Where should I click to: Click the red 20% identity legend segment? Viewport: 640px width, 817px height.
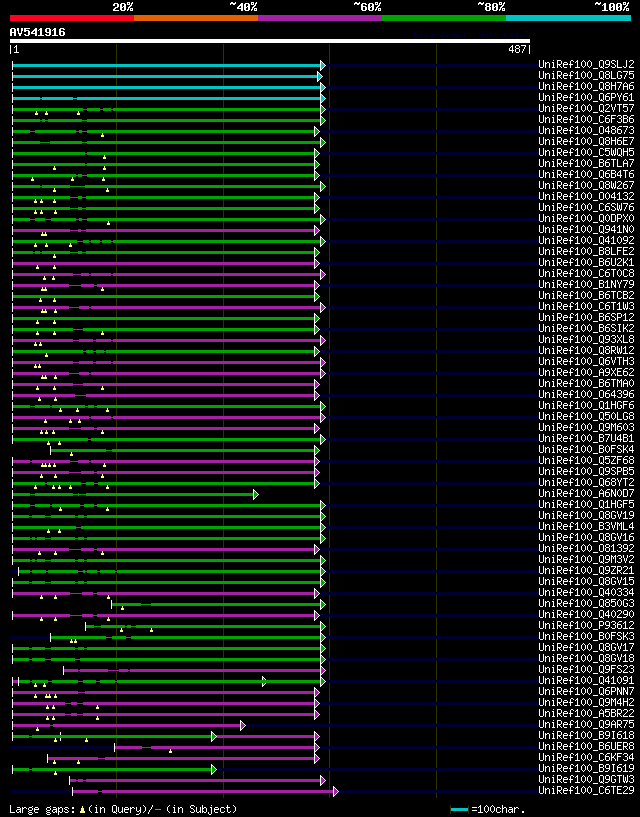pos(72,18)
